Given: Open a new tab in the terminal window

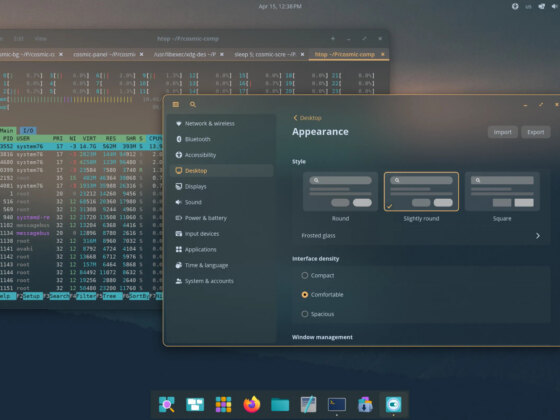Looking at the screenshot, I should 333,39.
